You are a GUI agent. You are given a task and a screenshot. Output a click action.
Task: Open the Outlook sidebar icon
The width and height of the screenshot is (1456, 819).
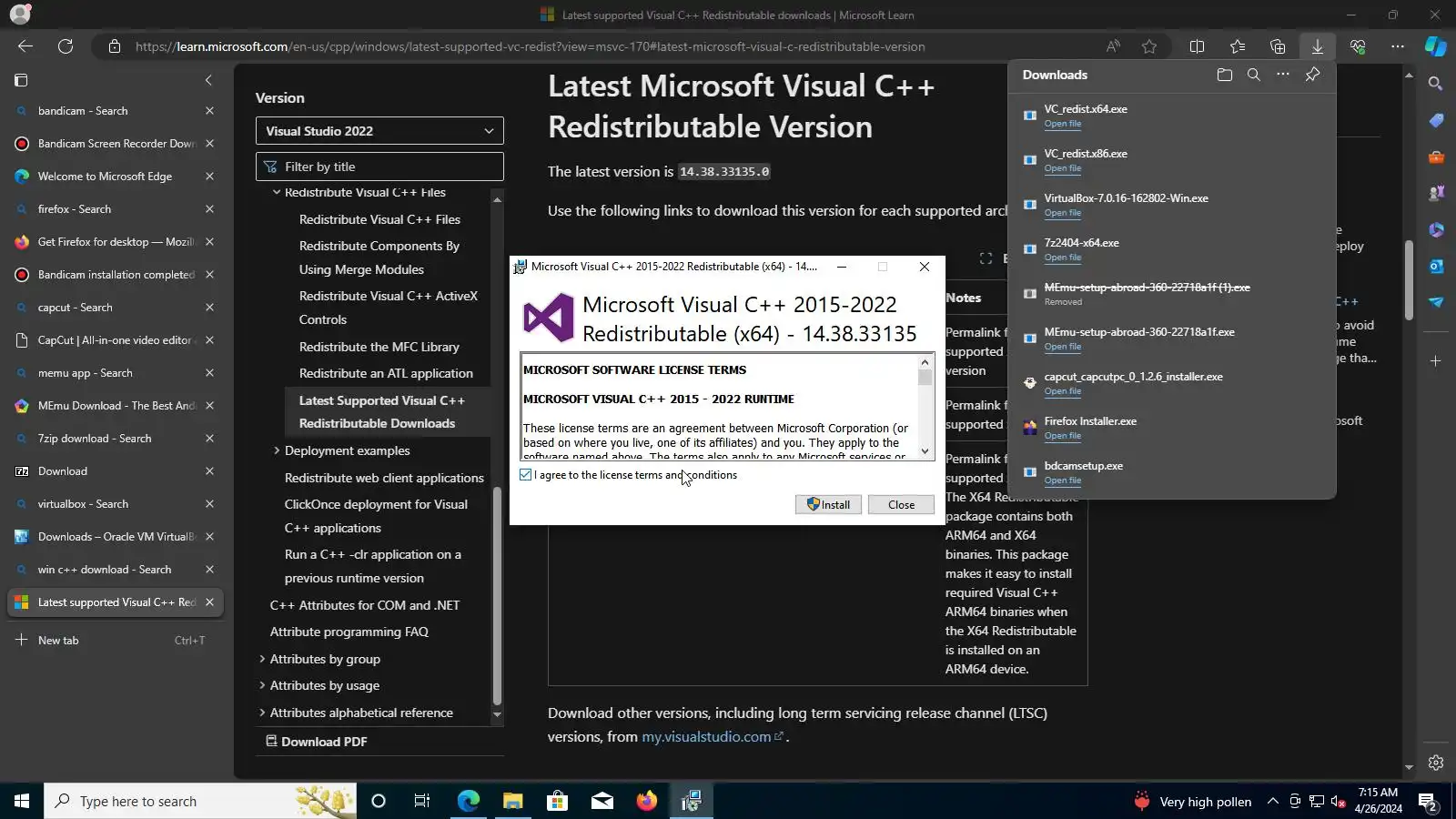pyautogui.click(x=1436, y=266)
